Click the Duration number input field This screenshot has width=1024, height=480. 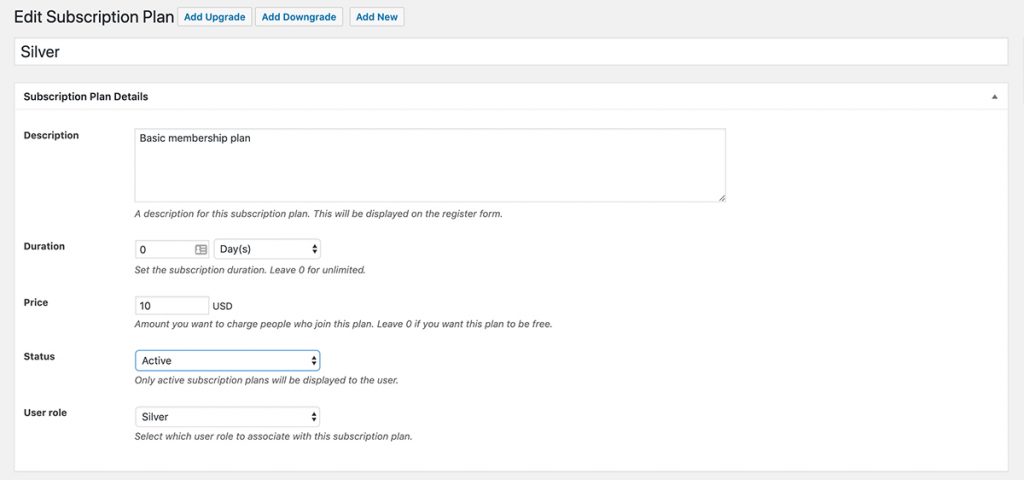(163, 249)
